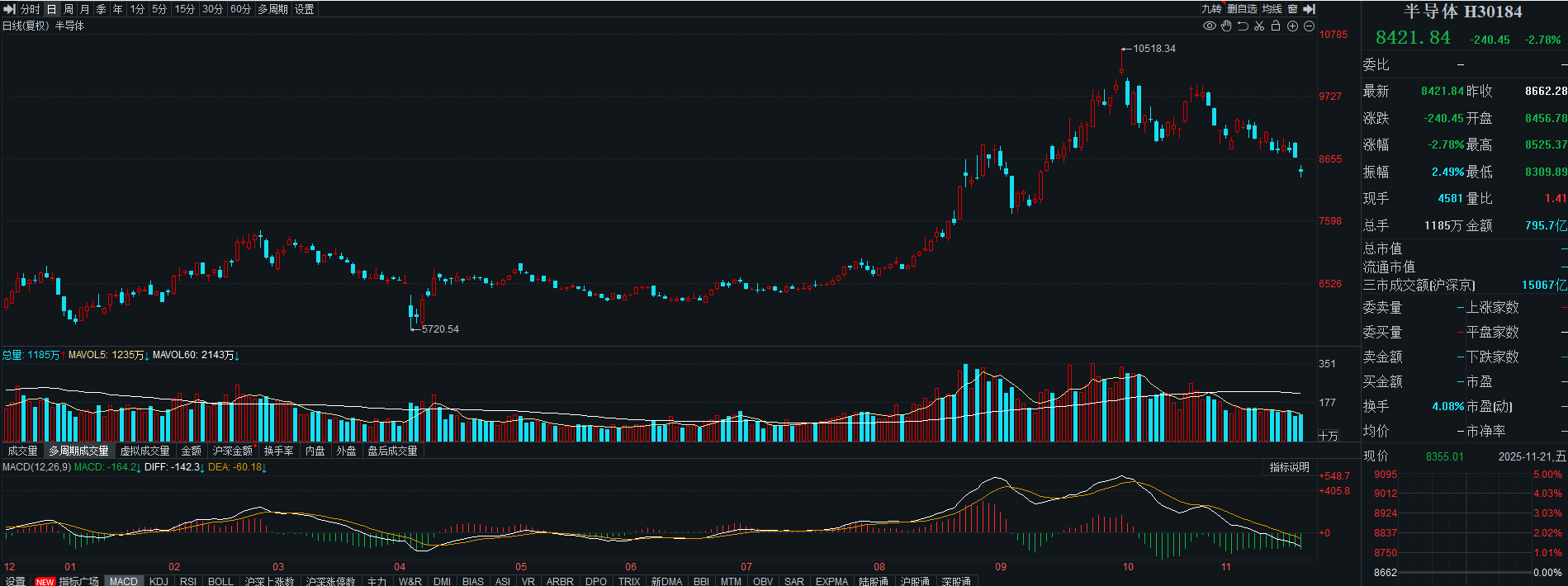Image resolution: width=1568 pixels, height=586 pixels.
Task: Open the 指标说明 indicator description link
Action: pyautogui.click(x=1290, y=467)
